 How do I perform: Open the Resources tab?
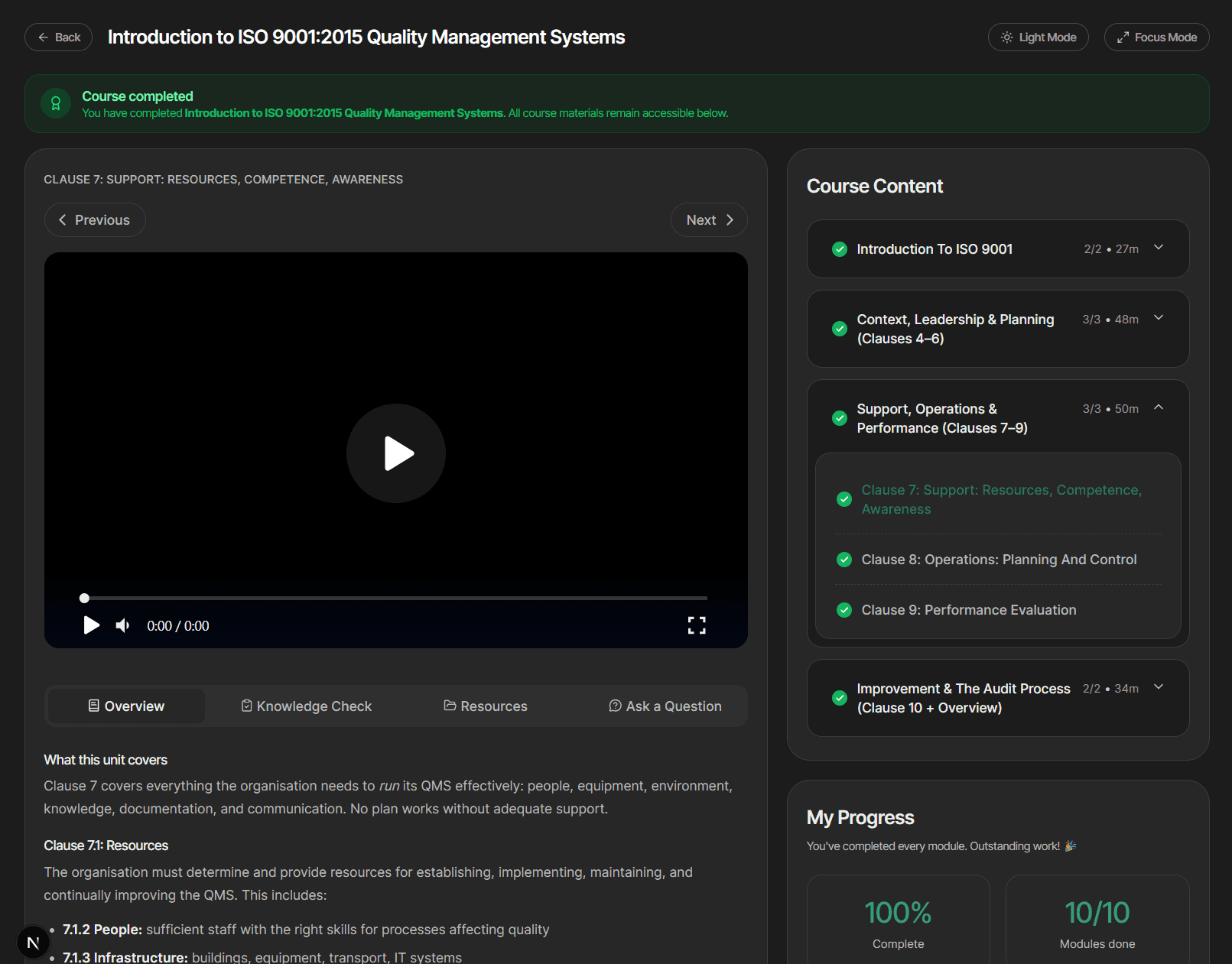click(486, 706)
